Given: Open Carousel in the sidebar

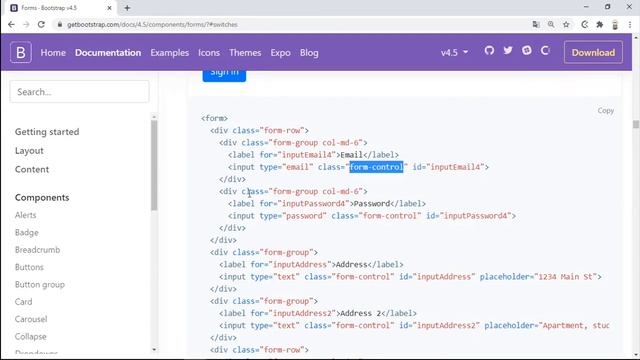Looking at the screenshot, I should click(x=31, y=319).
